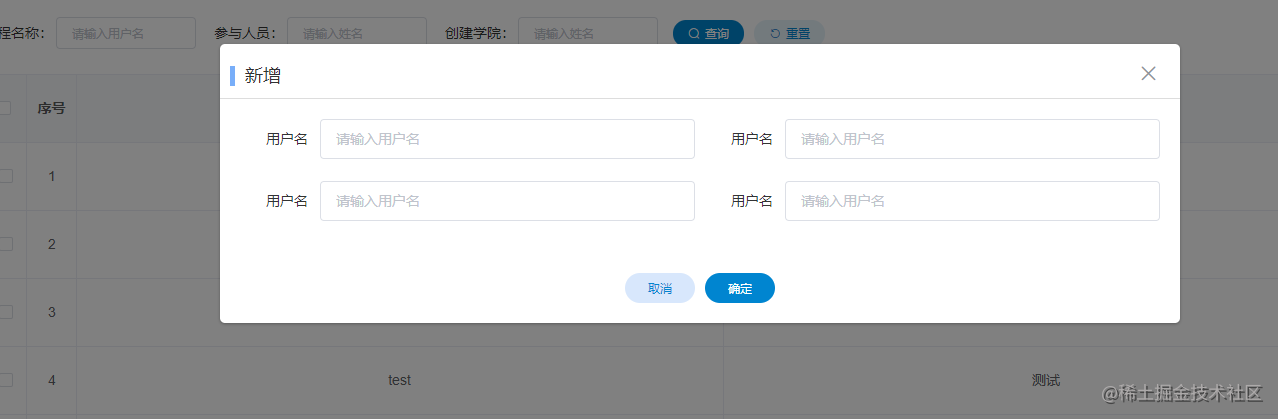Tick the checkbox for row 3
Screen dimensions: 1278x419
5,312
